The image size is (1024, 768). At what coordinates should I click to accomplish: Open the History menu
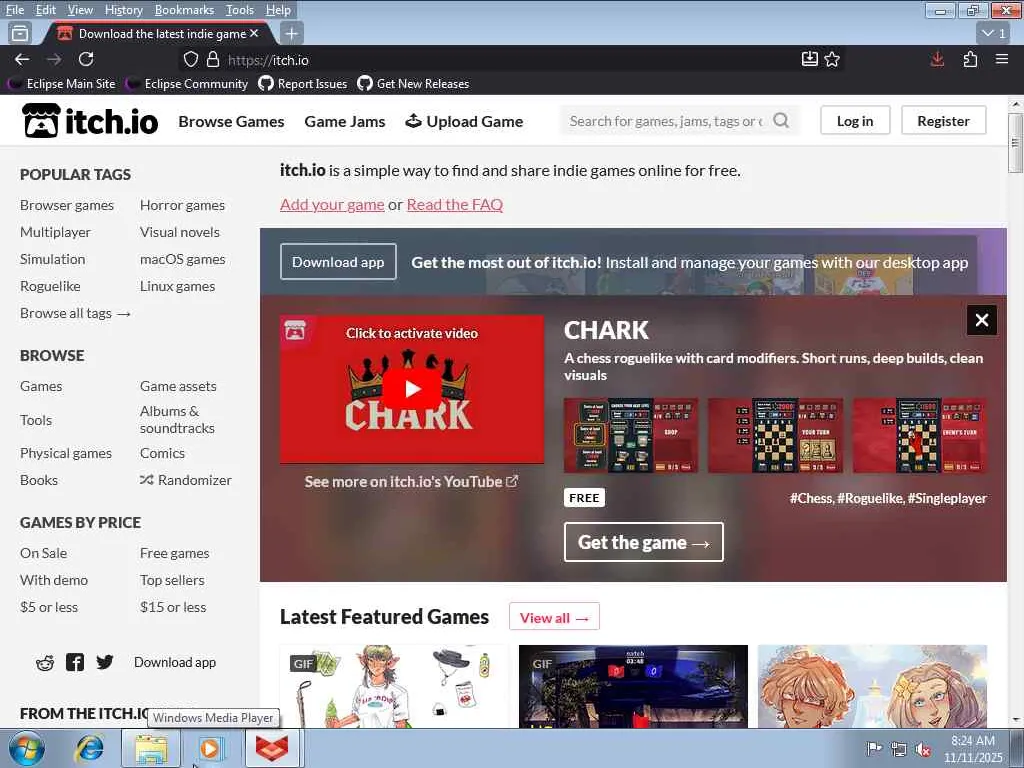point(123,10)
